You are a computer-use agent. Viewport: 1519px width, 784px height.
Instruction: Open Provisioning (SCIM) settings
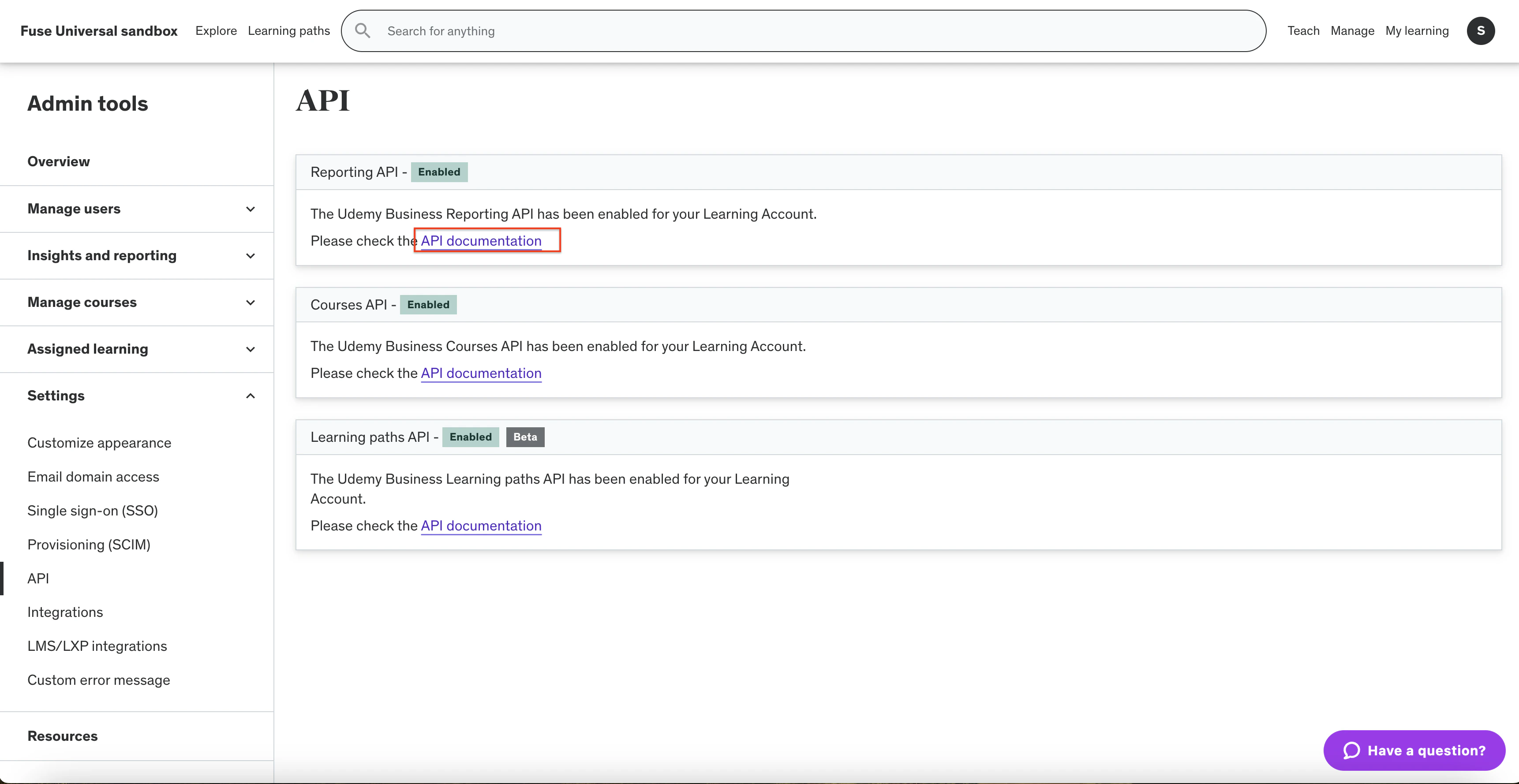(89, 545)
